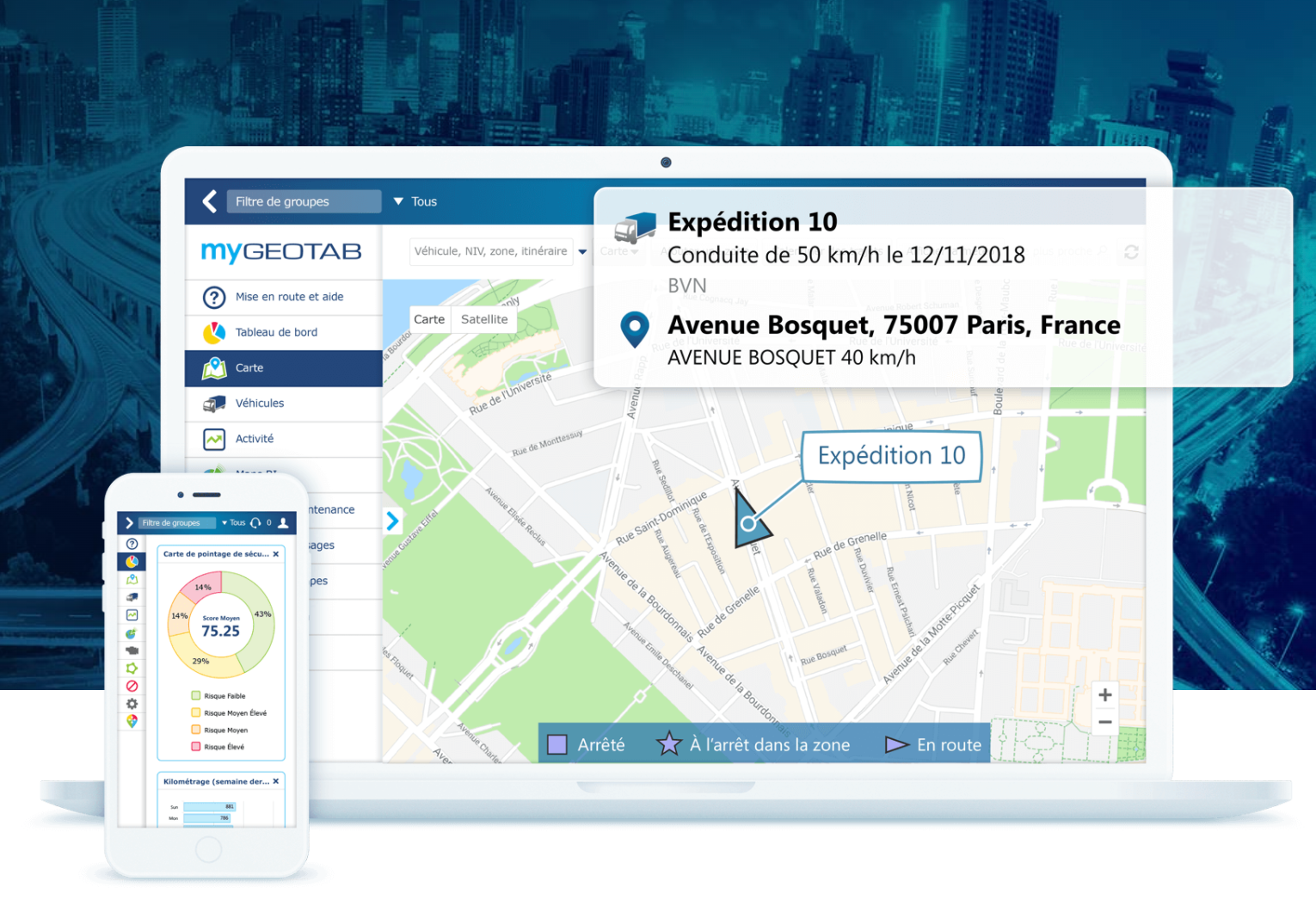Zoom in on the map with plus
This screenshot has height=900, width=1316.
pyautogui.click(x=1105, y=695)
